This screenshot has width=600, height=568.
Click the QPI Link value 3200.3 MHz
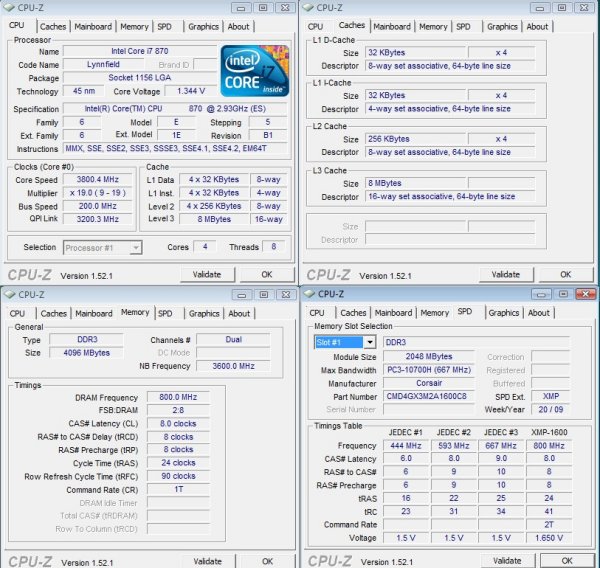coord(98,219)
